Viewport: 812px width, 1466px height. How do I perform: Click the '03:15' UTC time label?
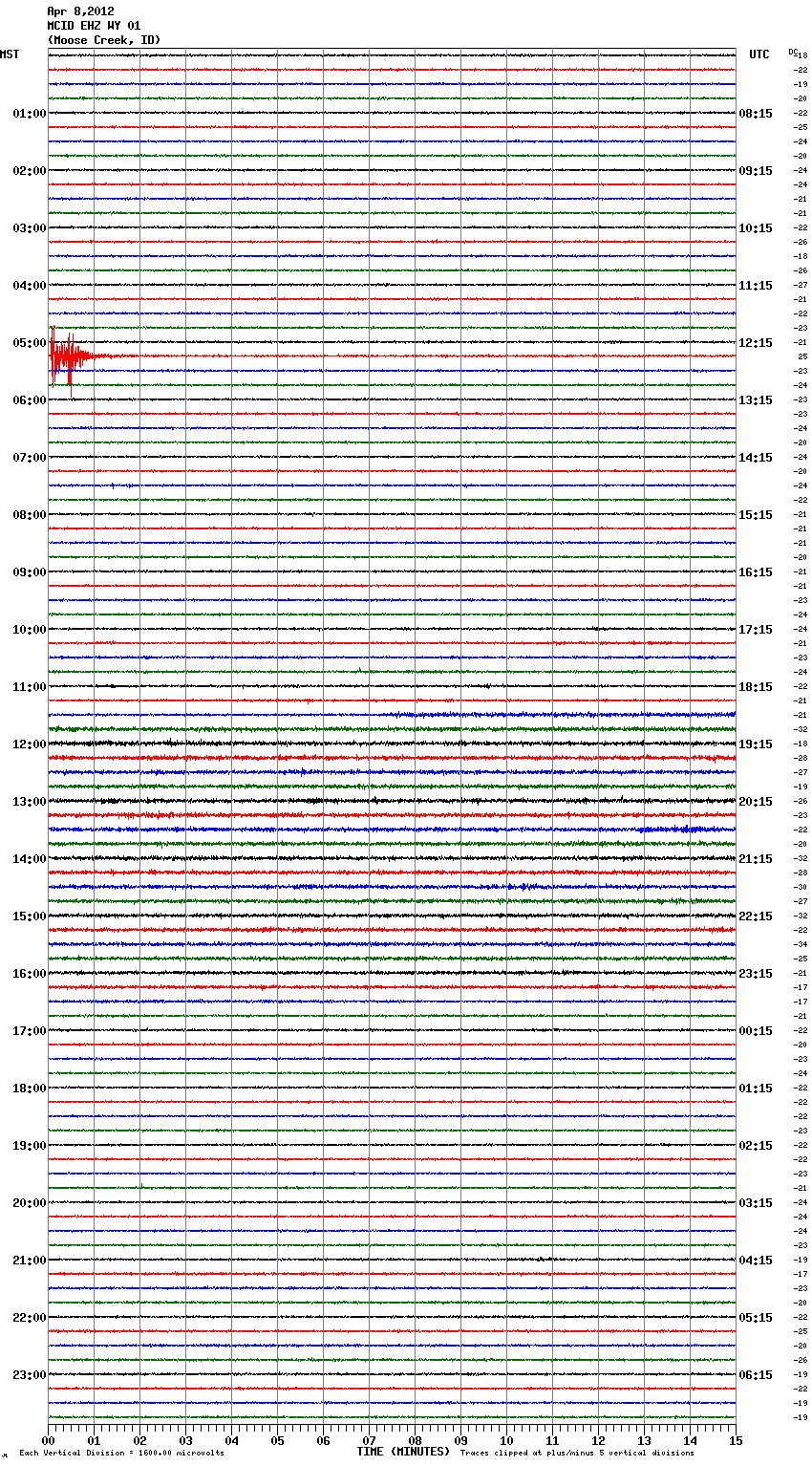pos(756,1203)
